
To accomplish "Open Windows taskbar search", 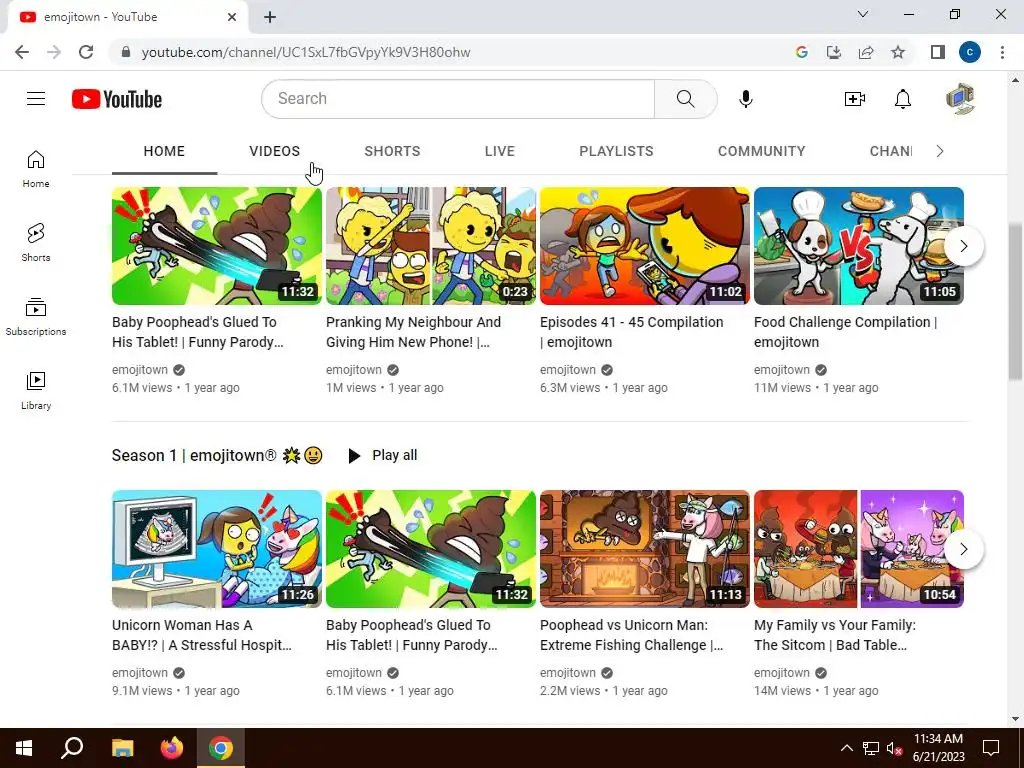I will (72, 748).
